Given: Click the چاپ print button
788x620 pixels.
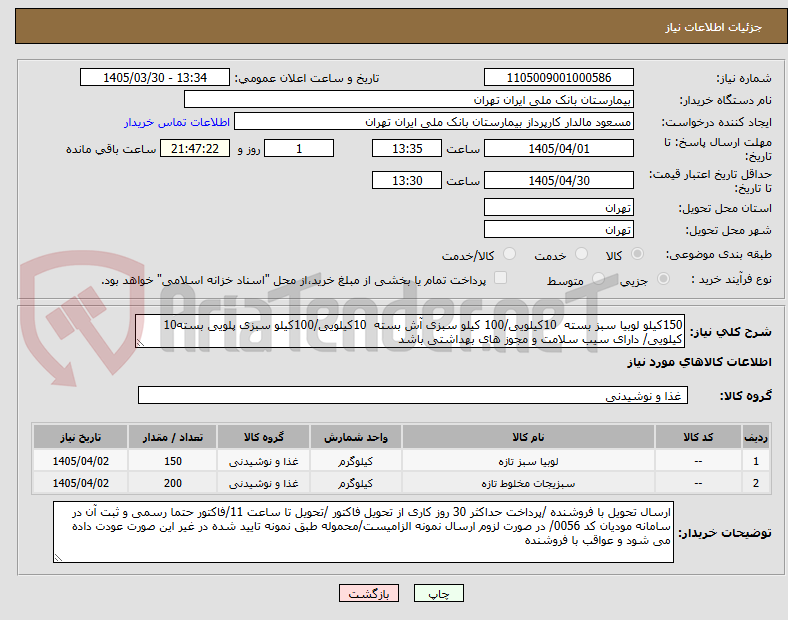Looking at the screenshot, I should point(439,593).
